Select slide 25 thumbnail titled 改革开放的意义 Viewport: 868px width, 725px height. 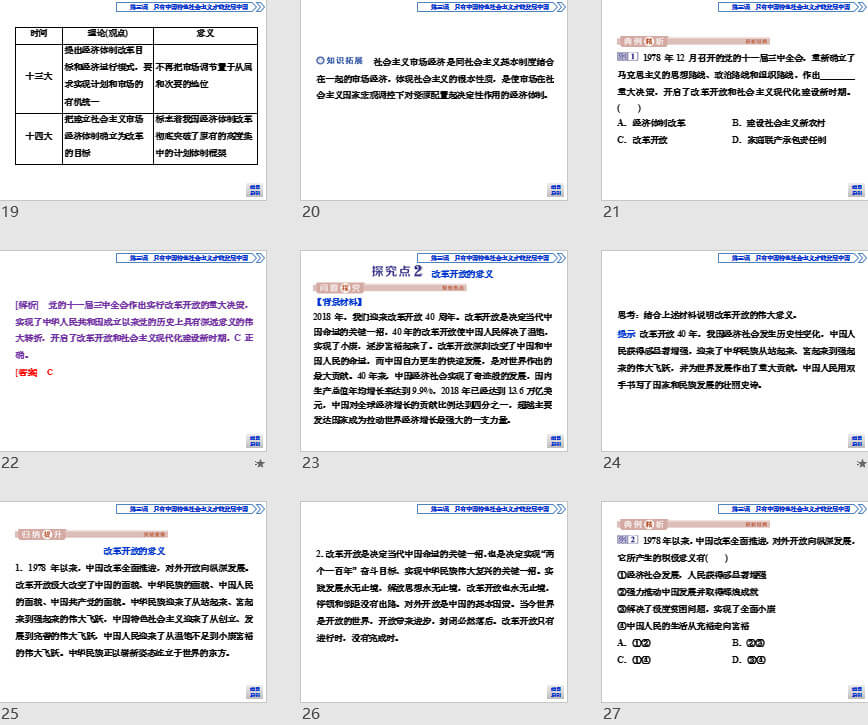click(x=133, y=602)
